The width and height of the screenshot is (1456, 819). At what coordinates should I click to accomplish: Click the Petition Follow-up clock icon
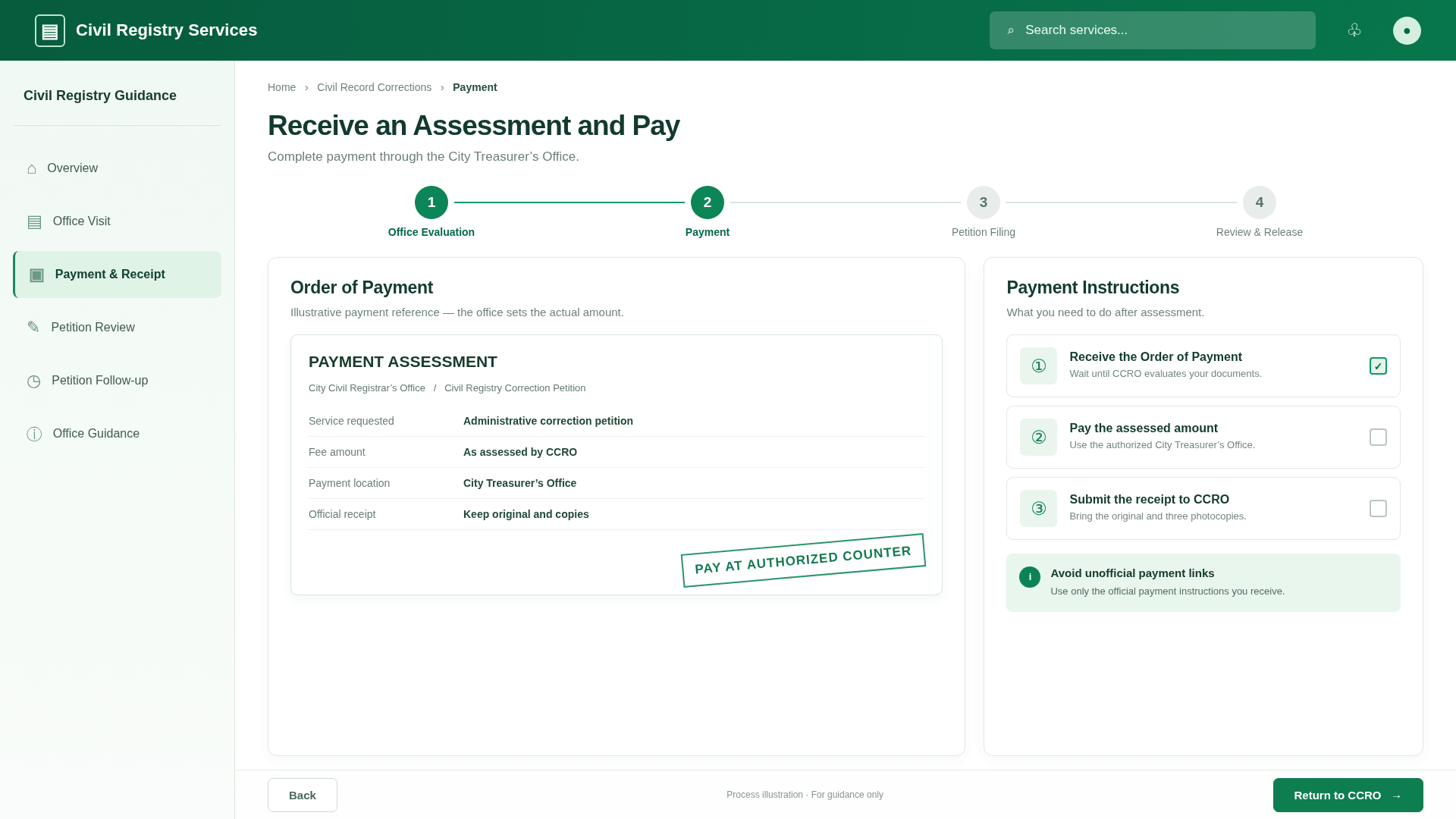33,381
